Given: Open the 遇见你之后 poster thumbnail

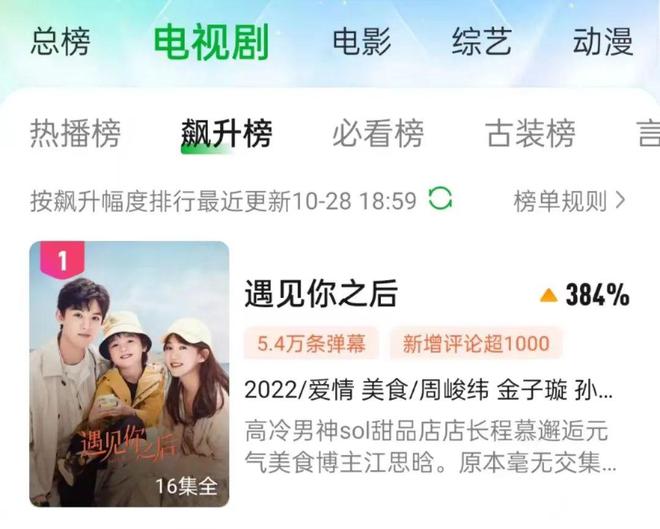Looking at the screenshot, I should (x=129, y=374).
